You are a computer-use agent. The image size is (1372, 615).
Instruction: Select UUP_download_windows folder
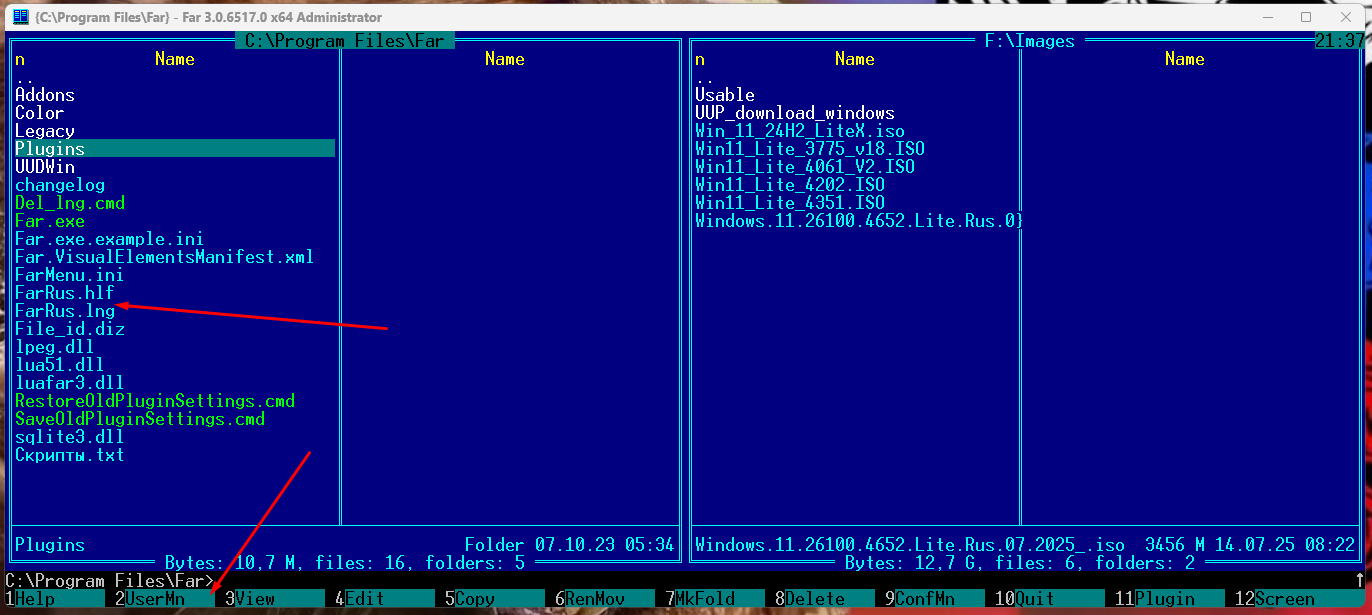pyautogui.click(x=795, y=113)
